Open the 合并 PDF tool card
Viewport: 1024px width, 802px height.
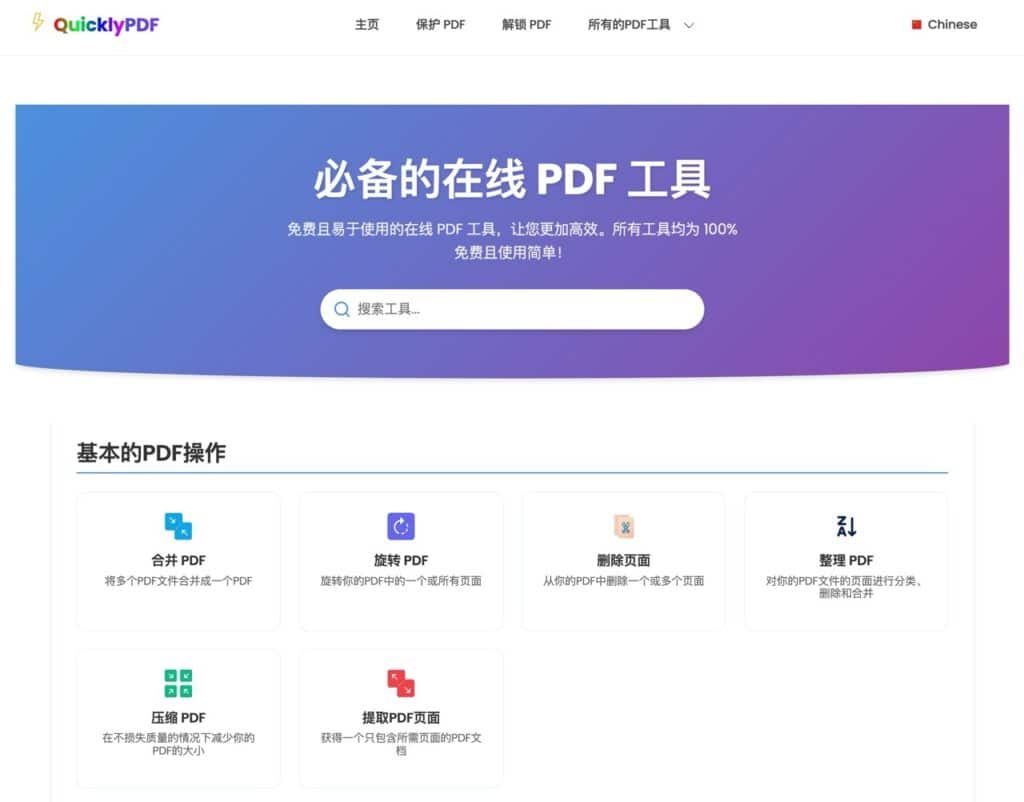[x=177, y=560]
